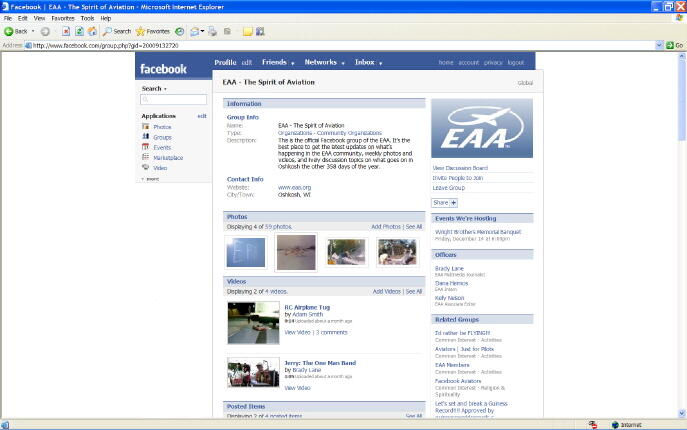Expand the Inbox dropdown arrow

coord(381,64)
